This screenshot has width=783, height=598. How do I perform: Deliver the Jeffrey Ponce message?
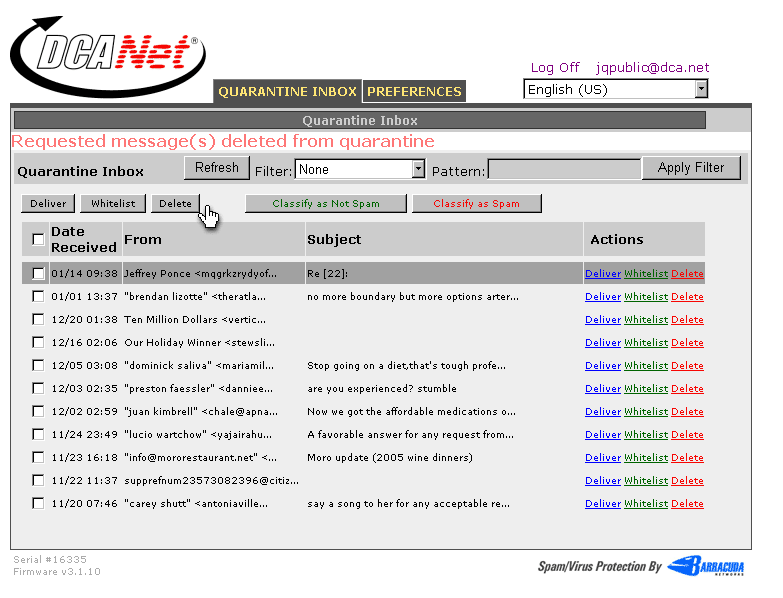click(x=603, y=274)
